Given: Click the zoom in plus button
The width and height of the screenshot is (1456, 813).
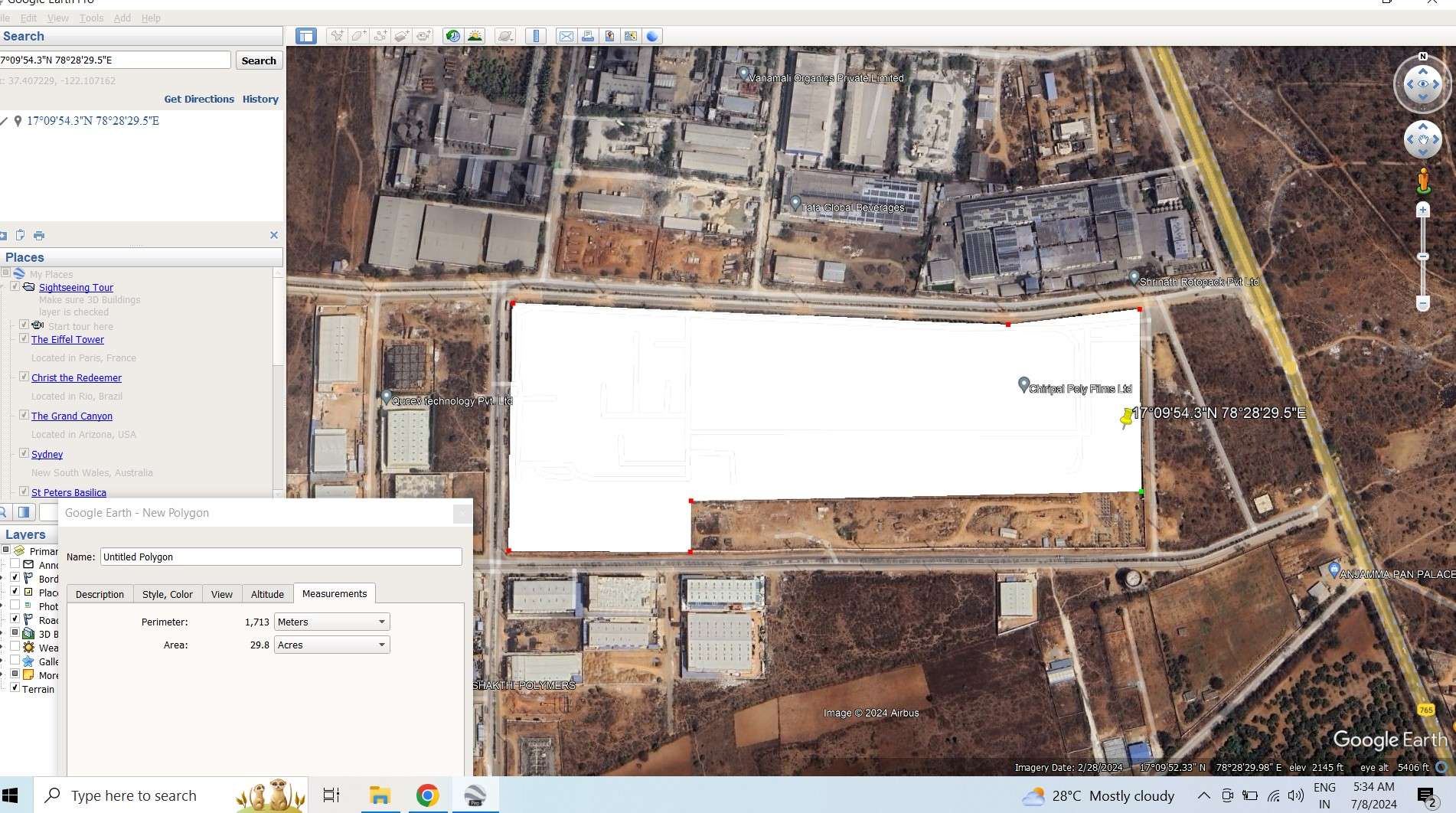Looking at the screenshot, I should 1423,210.
